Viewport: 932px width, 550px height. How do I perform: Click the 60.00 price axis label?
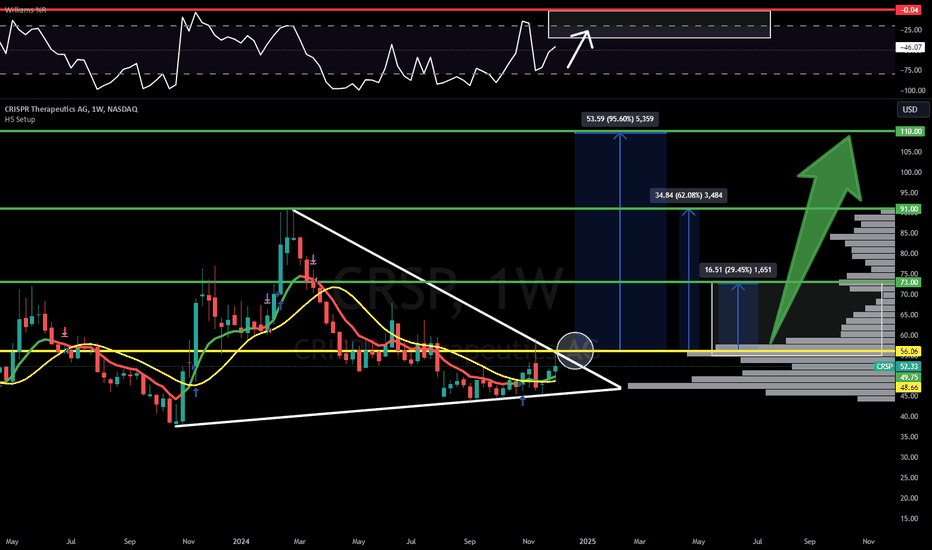click(911, 335)
